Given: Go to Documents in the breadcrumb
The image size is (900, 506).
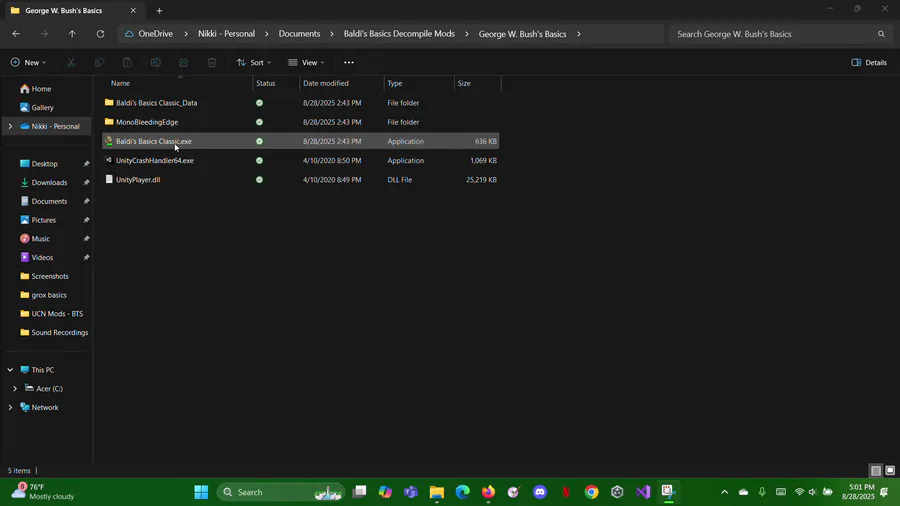Looking at the screenshot, I should point(299,34).
